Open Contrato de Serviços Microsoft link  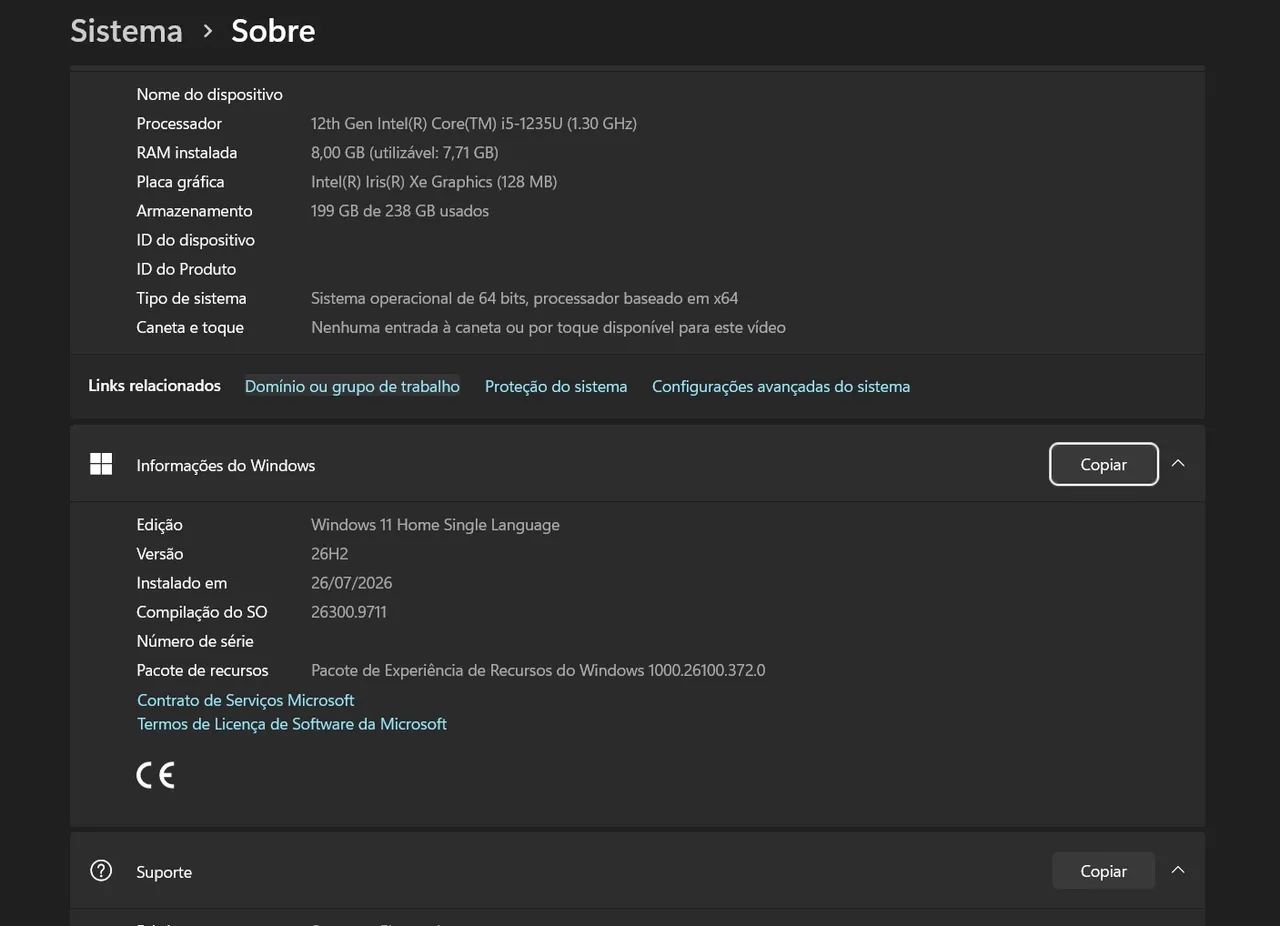pyautogui.click(x=246, y=700)
